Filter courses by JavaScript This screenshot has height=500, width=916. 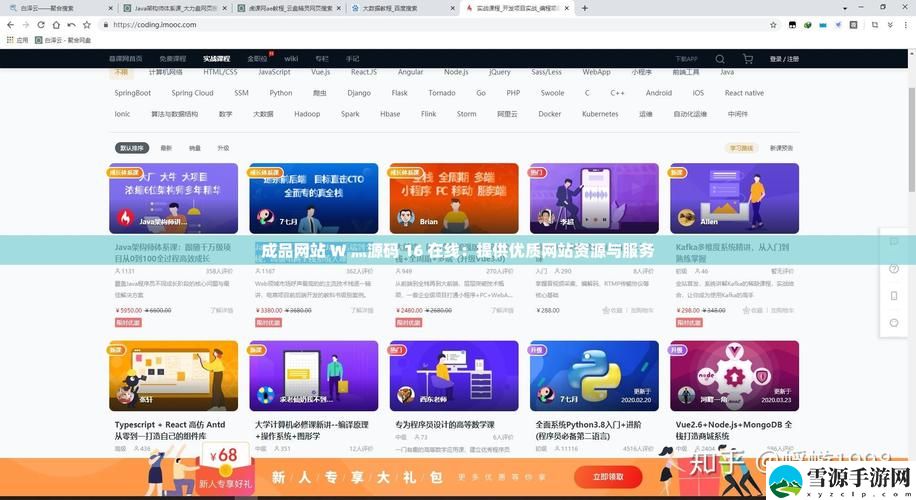click(275, 72)
